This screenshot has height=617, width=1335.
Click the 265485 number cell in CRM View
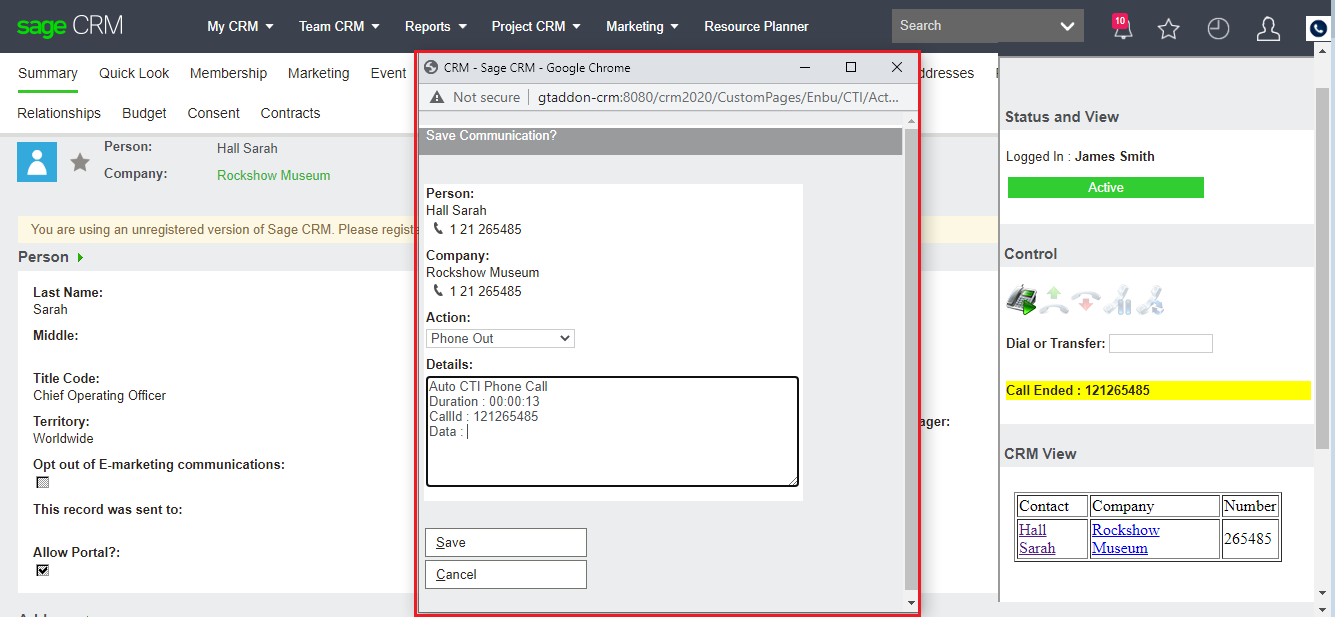click(x=1250, y=539)
